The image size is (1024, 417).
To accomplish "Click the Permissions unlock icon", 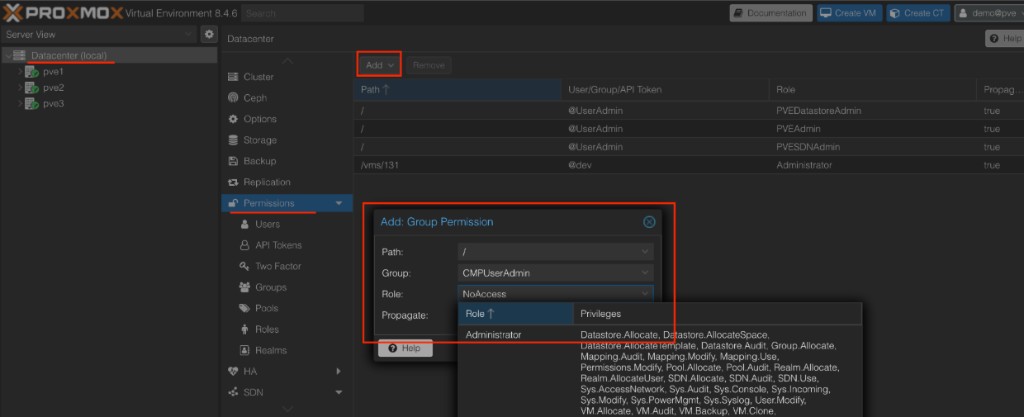I will click(x=232, y=204).
